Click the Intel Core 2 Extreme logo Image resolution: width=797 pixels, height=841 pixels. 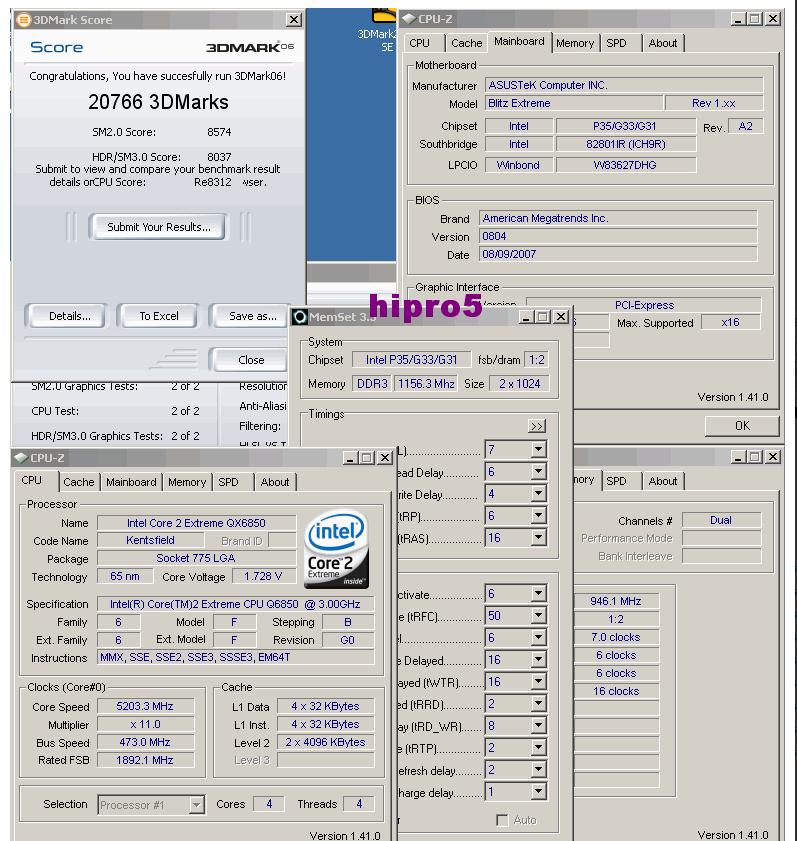tap(337, 548)
